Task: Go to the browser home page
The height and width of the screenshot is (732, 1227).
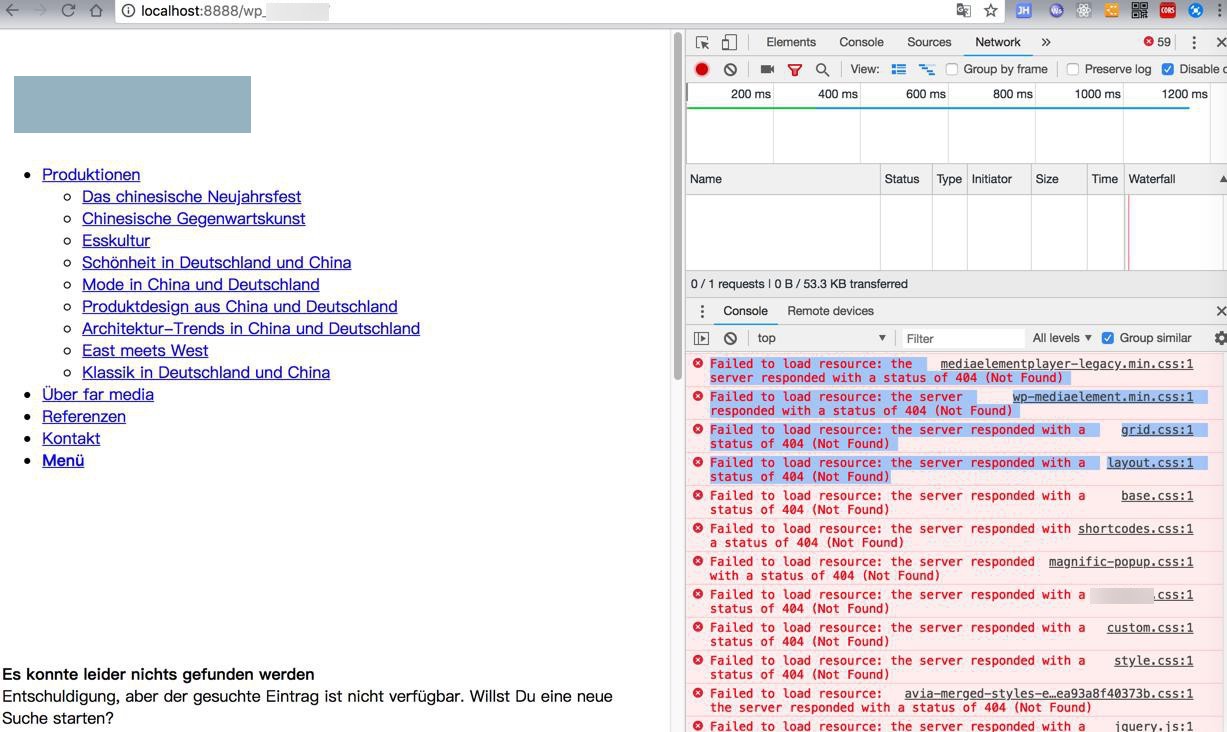Action: click(x=96, y=10)
